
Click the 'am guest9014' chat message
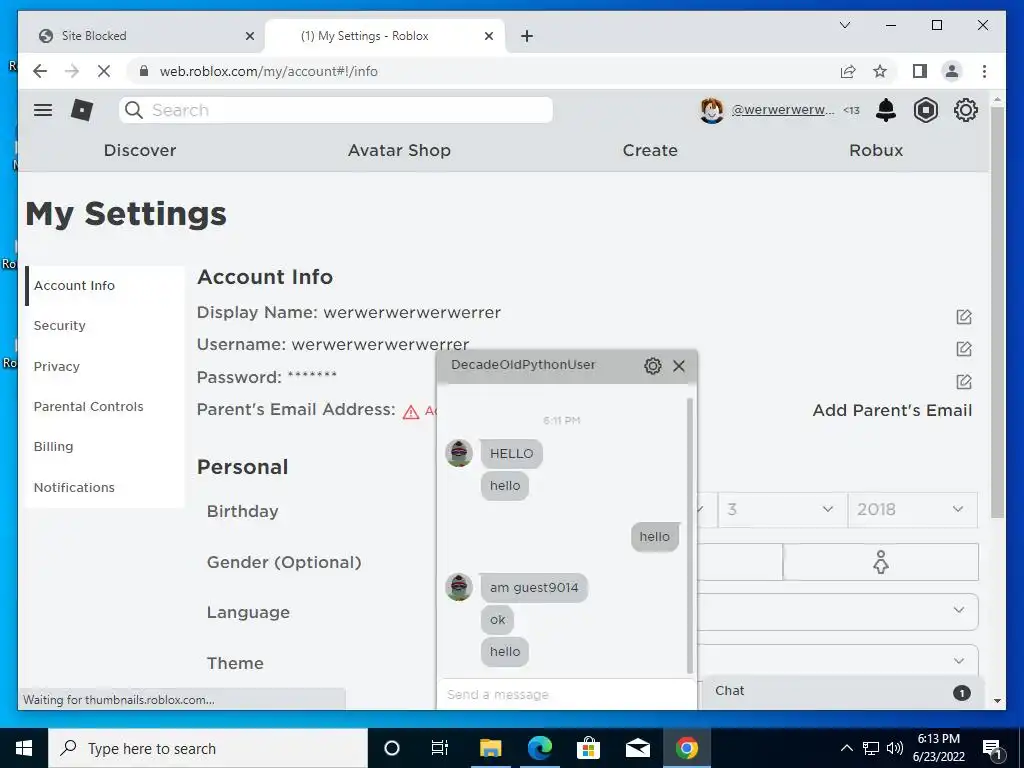(x=534, y=588)
